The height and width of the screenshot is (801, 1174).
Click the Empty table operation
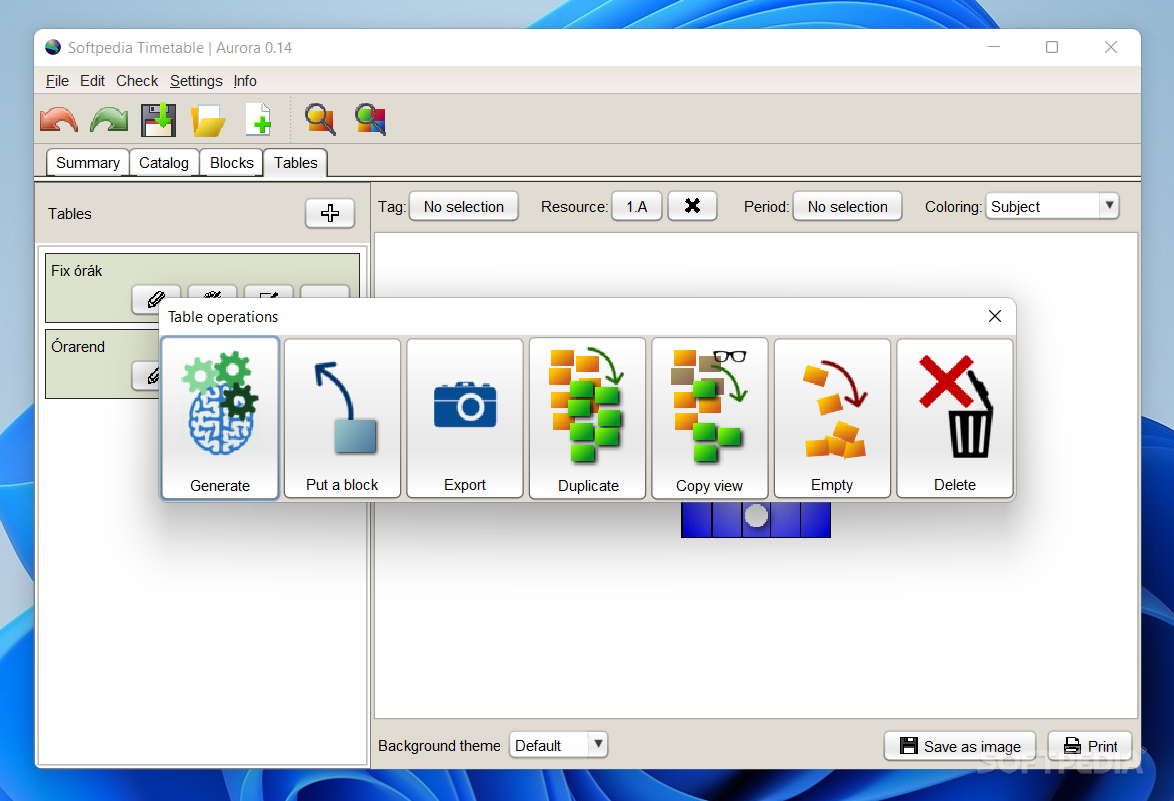coord(833,418)
